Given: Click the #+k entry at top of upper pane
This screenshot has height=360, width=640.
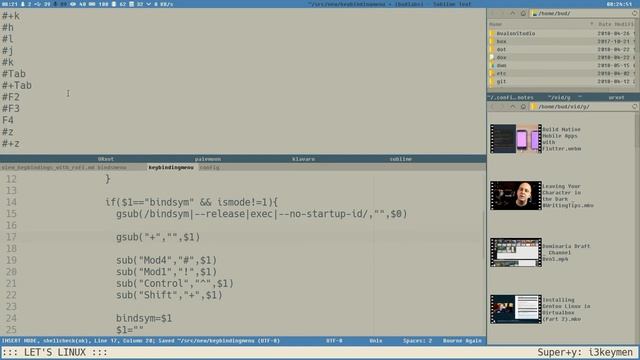Looking at the screenshot, I should point(11,16).
